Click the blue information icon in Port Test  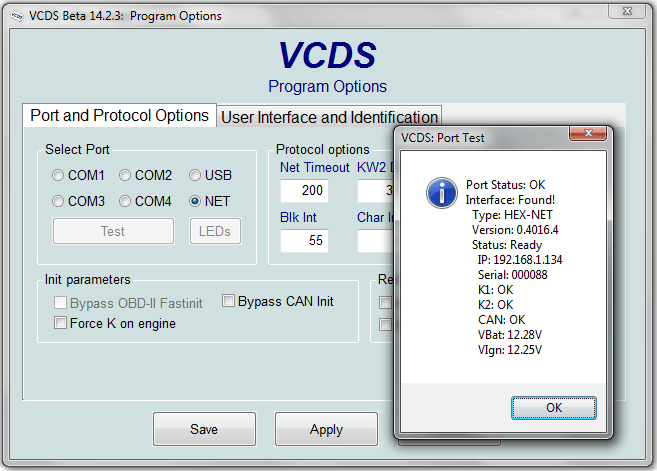(442, 193)
